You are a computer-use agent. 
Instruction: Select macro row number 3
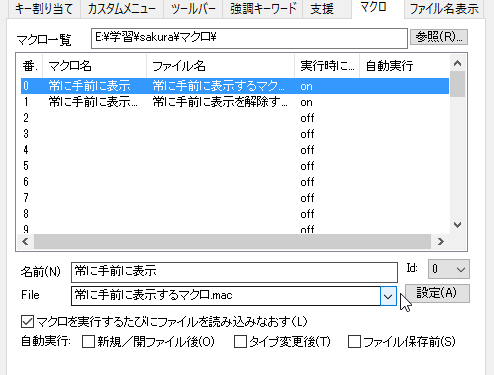click(235, 134)
